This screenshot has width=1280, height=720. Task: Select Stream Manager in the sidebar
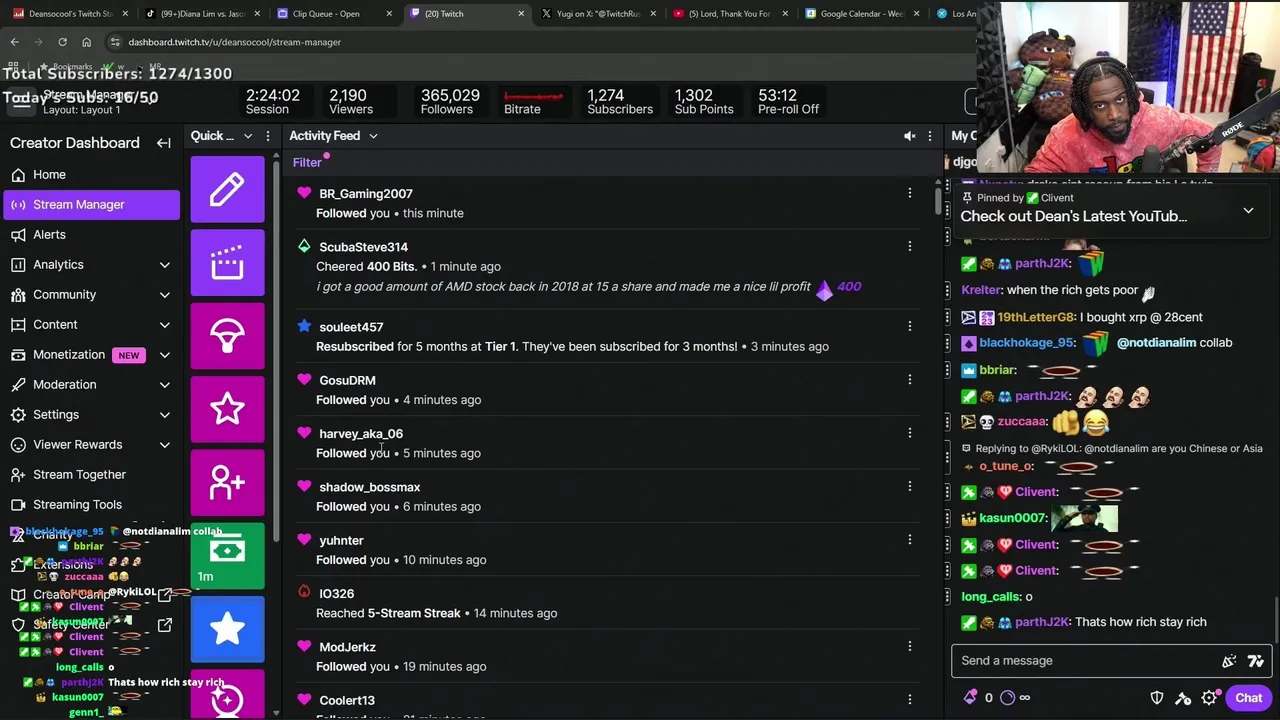coord(92,204)
